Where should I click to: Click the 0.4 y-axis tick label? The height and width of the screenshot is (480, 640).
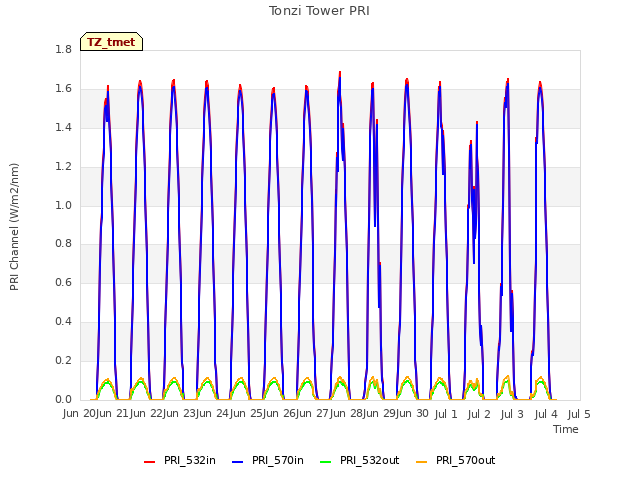pos(63,322)
